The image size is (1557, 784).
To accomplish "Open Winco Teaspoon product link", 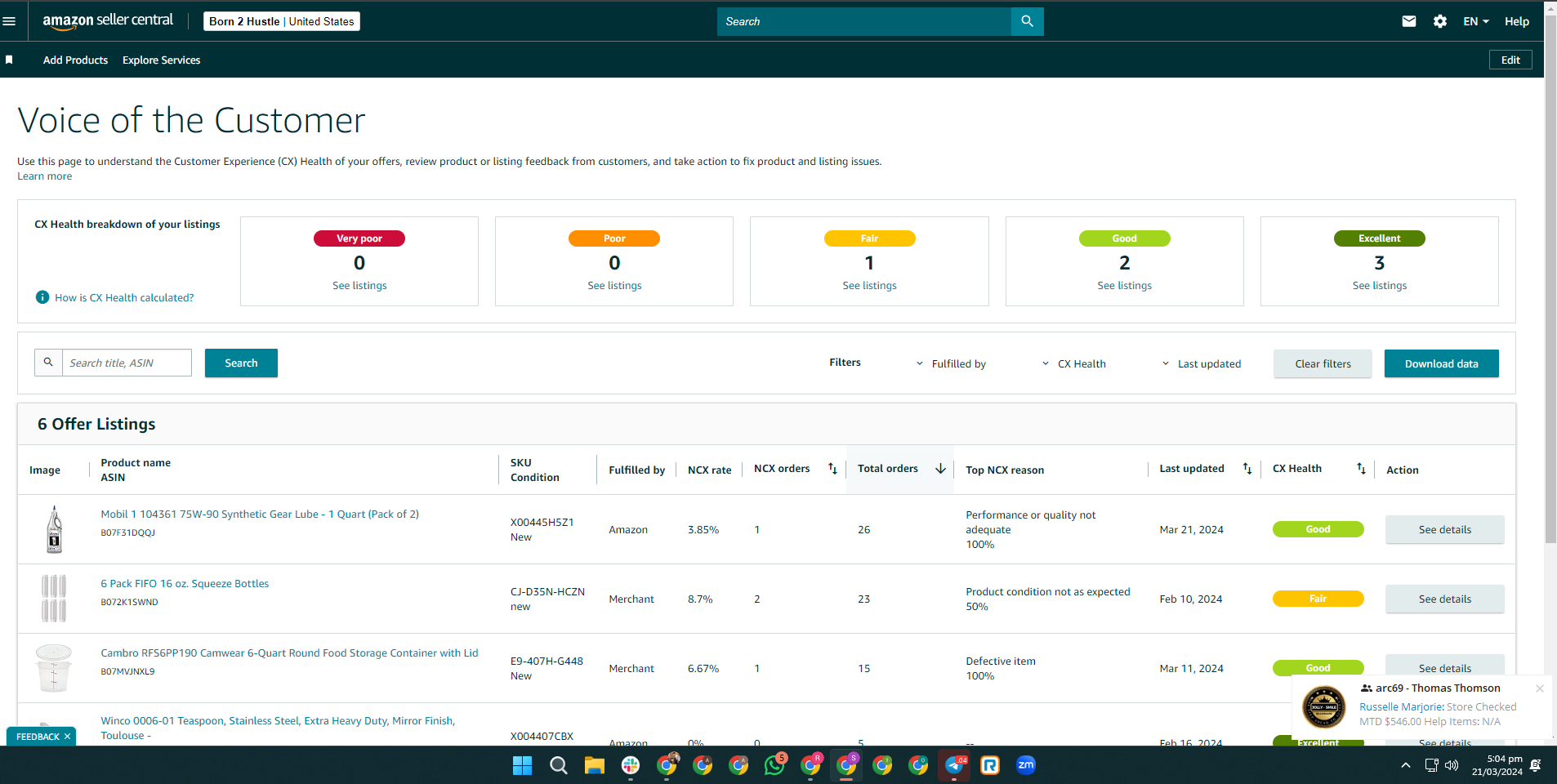I will (278, 728).
